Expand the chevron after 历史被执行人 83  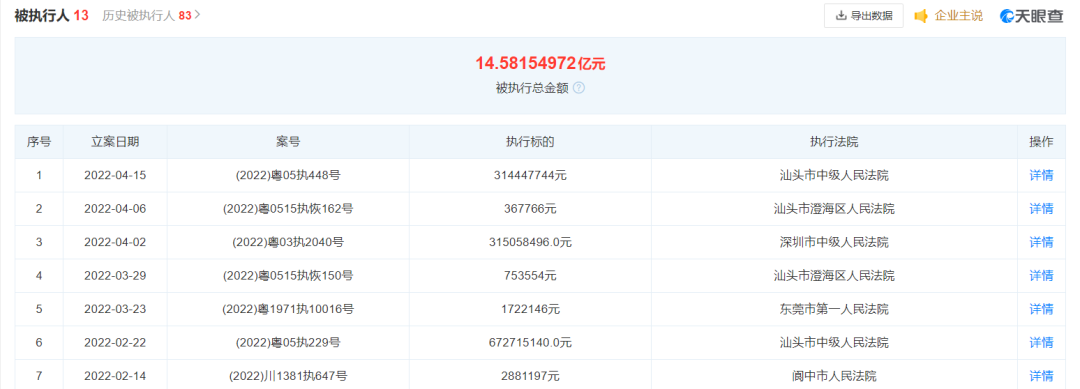(x=198, y=15)
